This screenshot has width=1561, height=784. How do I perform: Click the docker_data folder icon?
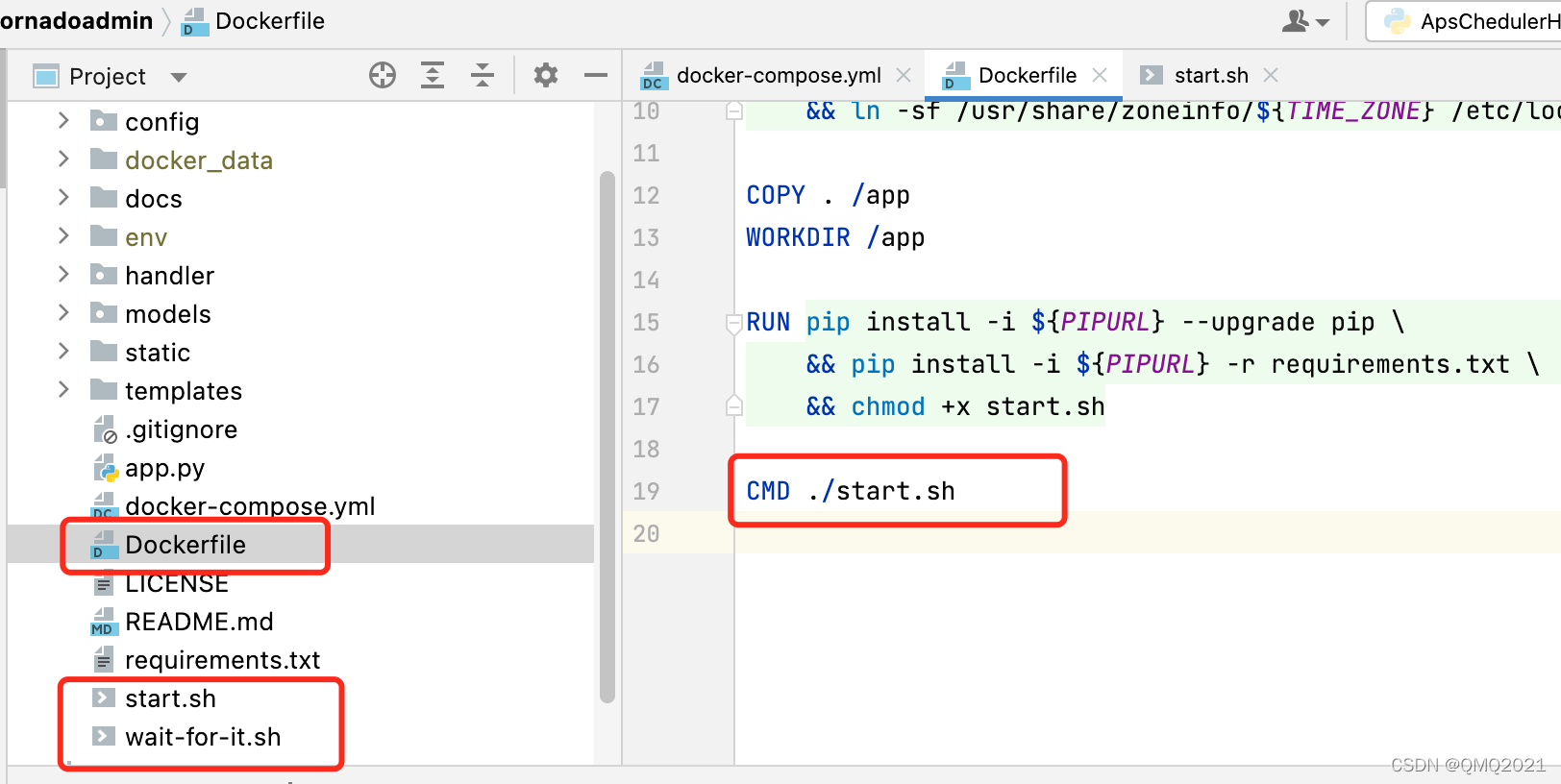click(104, 159)
